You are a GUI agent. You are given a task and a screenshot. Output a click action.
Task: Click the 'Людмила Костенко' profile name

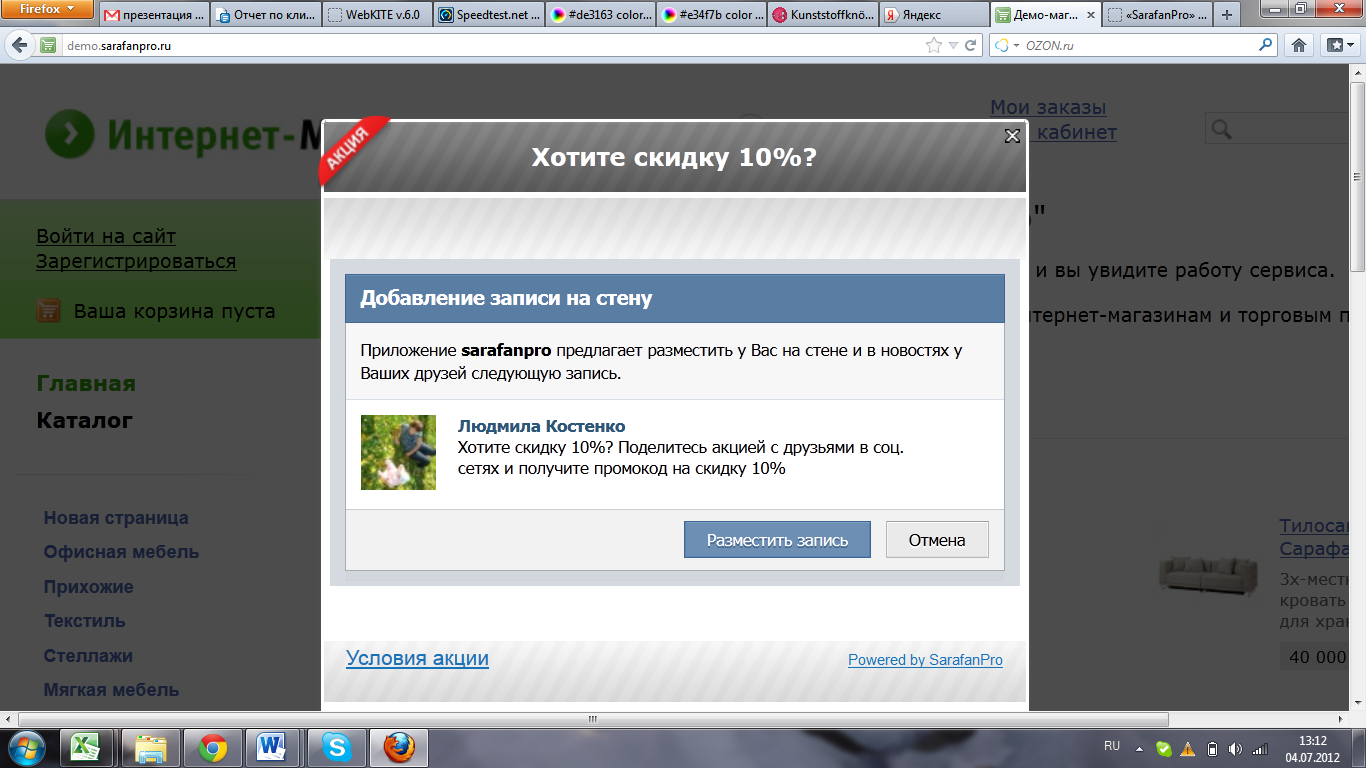pos(541,427)
